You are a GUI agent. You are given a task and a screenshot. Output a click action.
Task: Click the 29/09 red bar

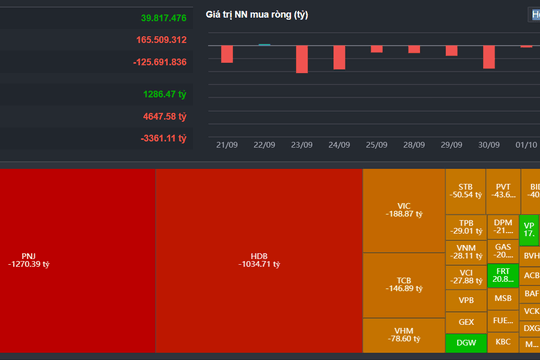pos(451,51)
